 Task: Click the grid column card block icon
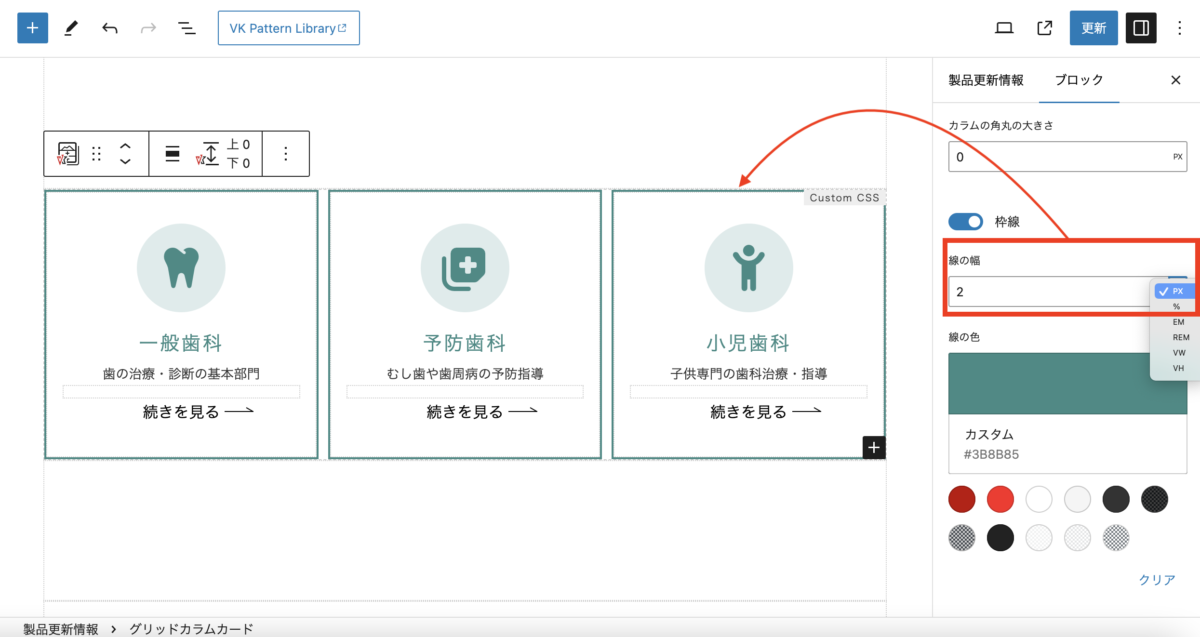tap(68, 154)
